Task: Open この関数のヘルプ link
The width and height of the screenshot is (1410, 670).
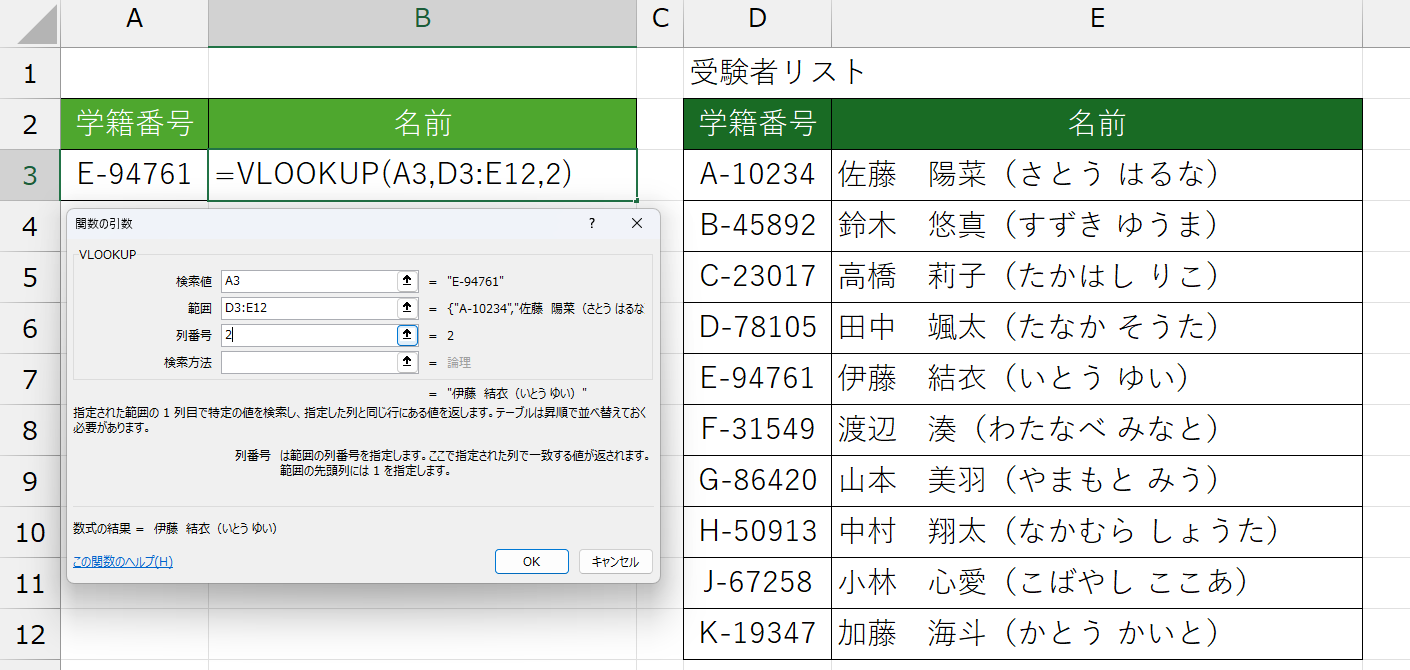Action: click(x=123, y=562)
